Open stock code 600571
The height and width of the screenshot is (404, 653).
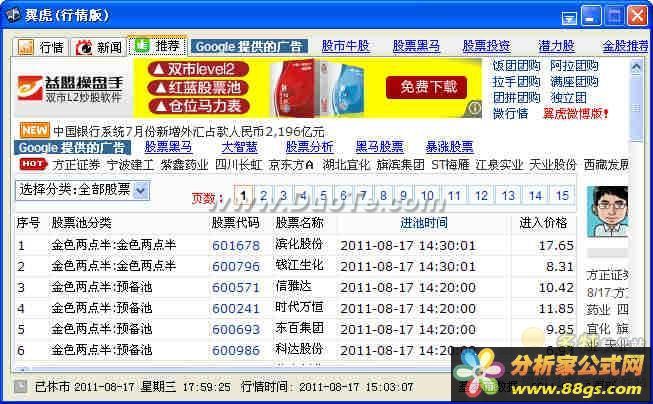[x=236, y=288]
